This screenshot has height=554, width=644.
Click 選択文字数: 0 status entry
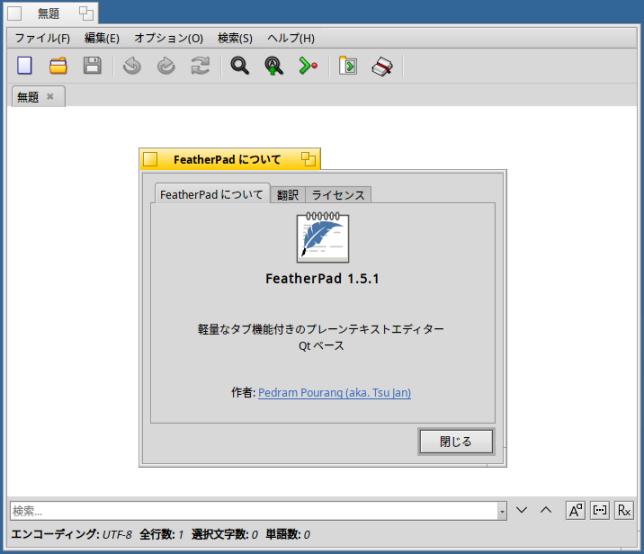tap(225, 534)
